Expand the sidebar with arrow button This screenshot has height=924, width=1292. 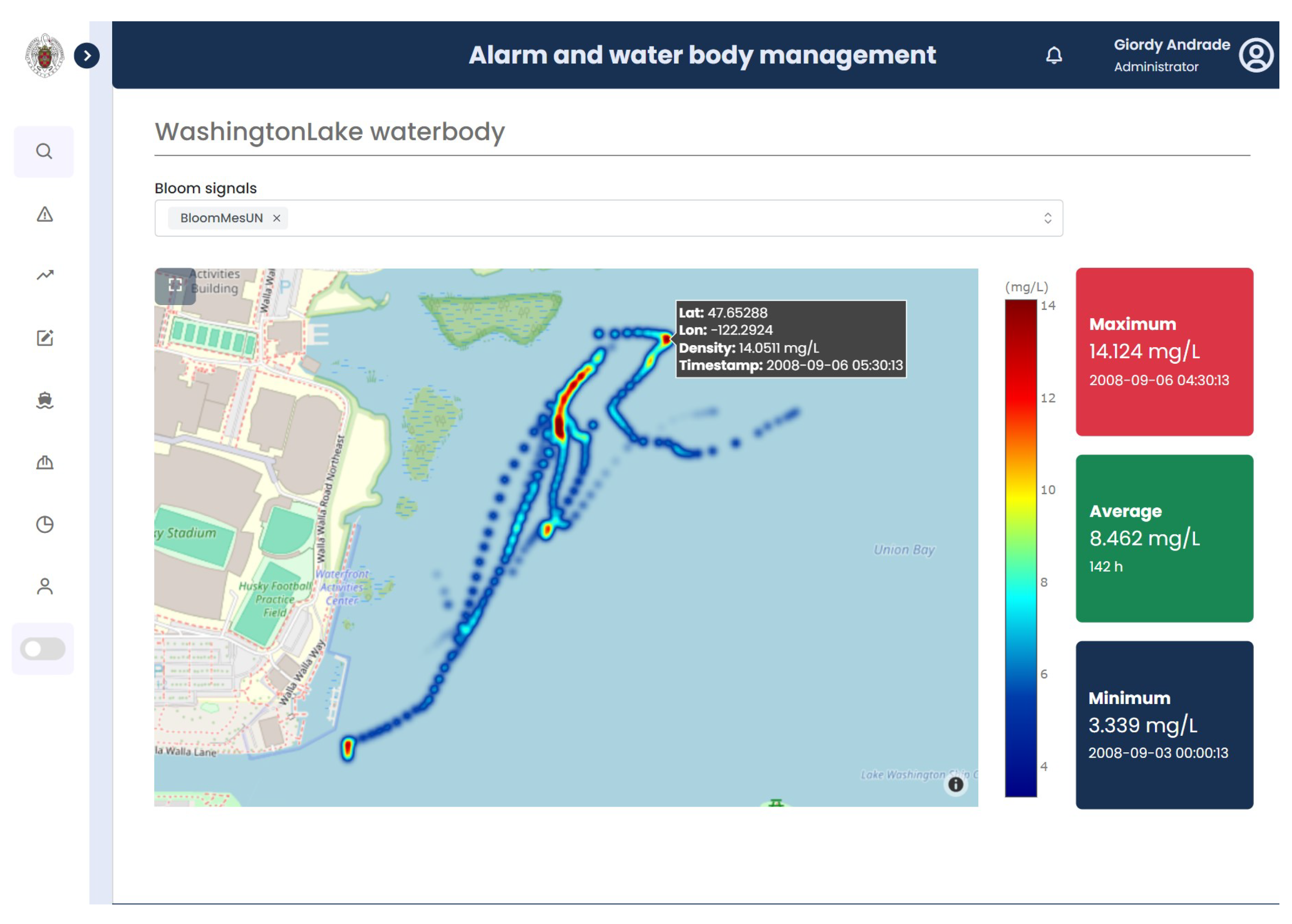(x=86, y=55)
